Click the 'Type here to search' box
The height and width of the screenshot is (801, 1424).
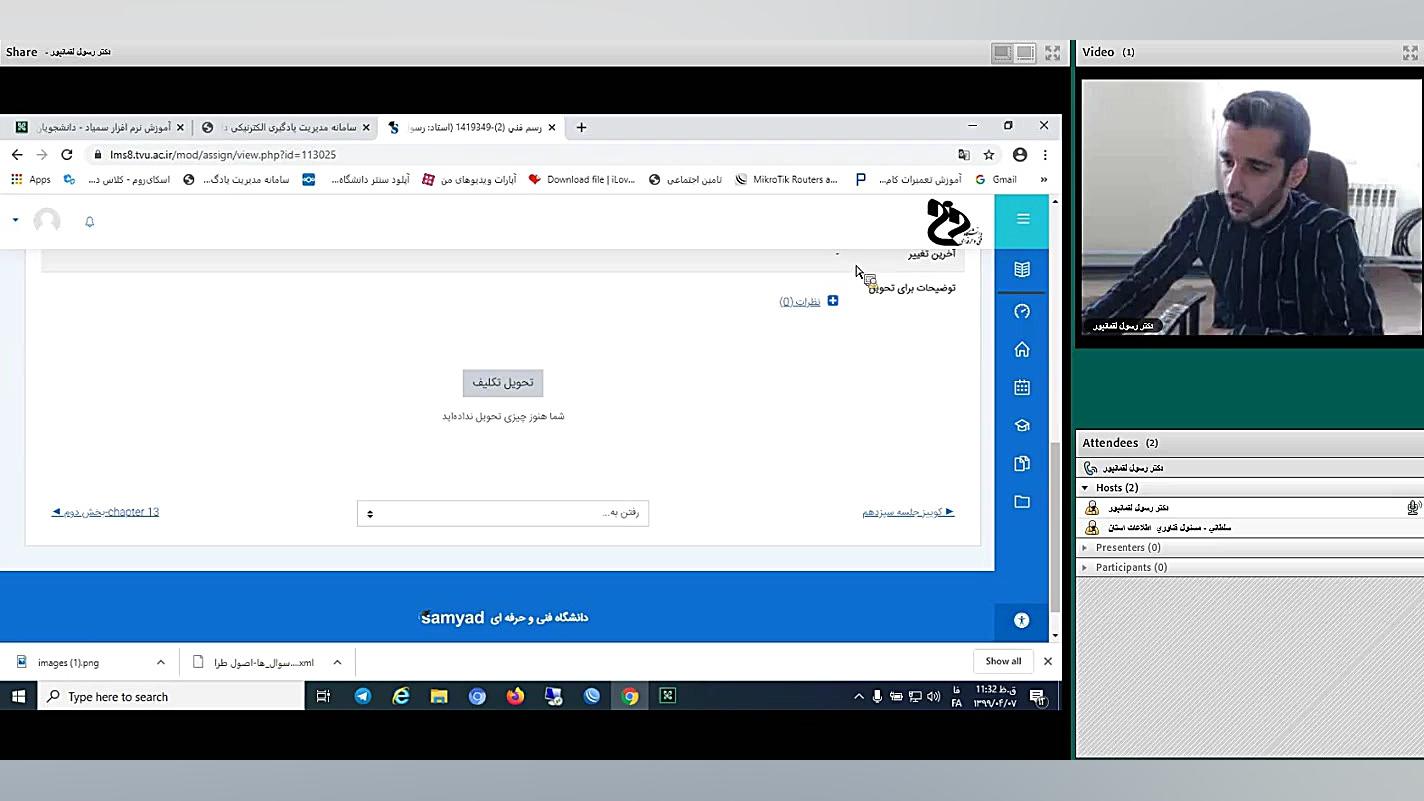pyautogui.click(x=171, y=697)
